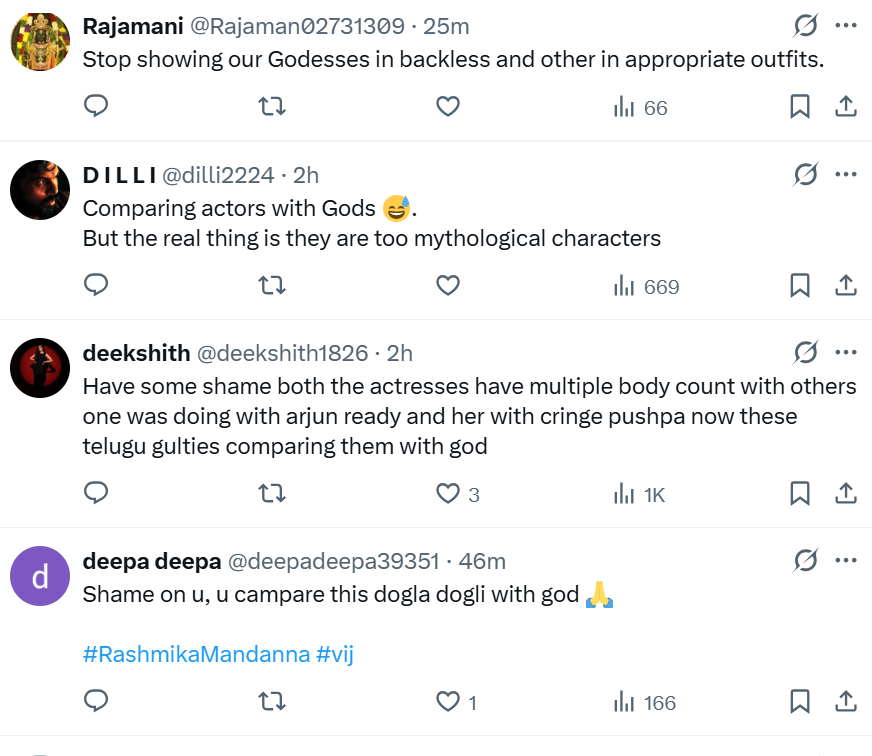Open @dilli2224 profile handle

(218, 175)
